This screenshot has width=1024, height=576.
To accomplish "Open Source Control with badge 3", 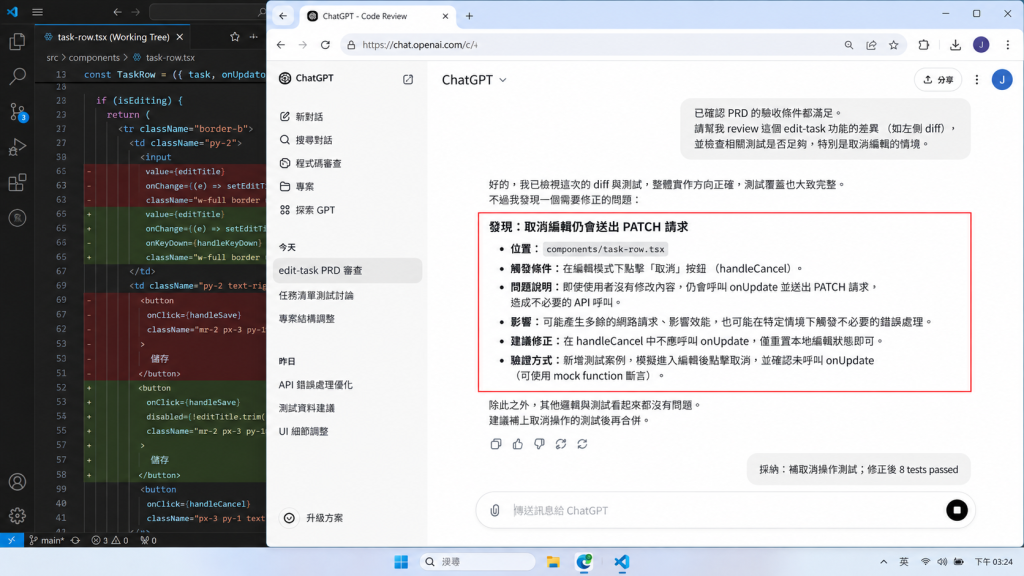I will [x=18, y=112].
